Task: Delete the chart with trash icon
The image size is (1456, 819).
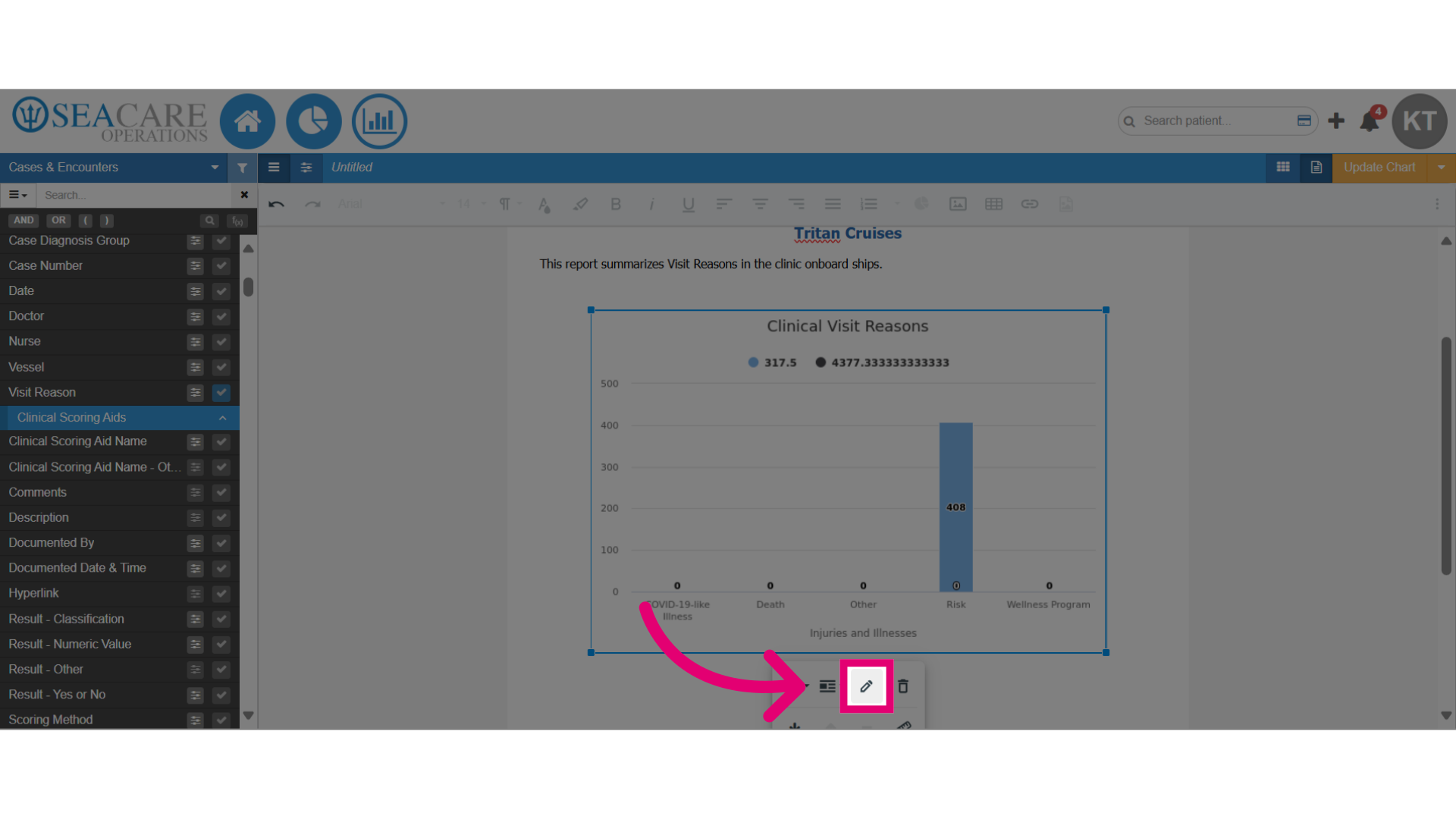Action: [903, 686]
